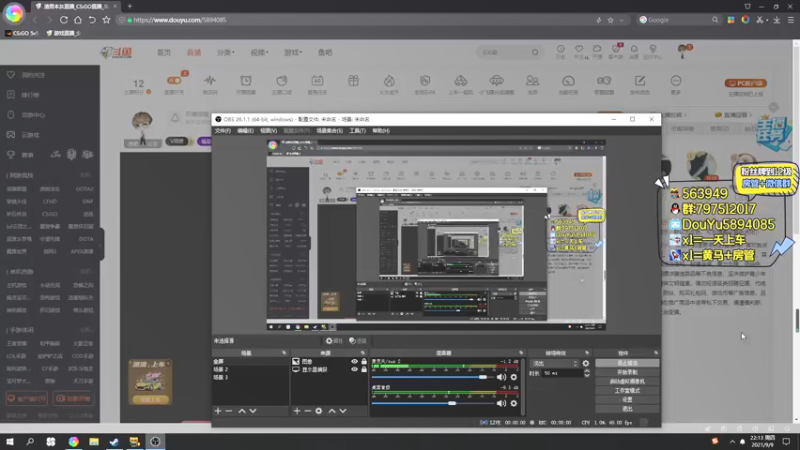Screen dimensions: 800x450
Task: Click the stop streaming button in OBS controls
Action: (x=627, y=363)
